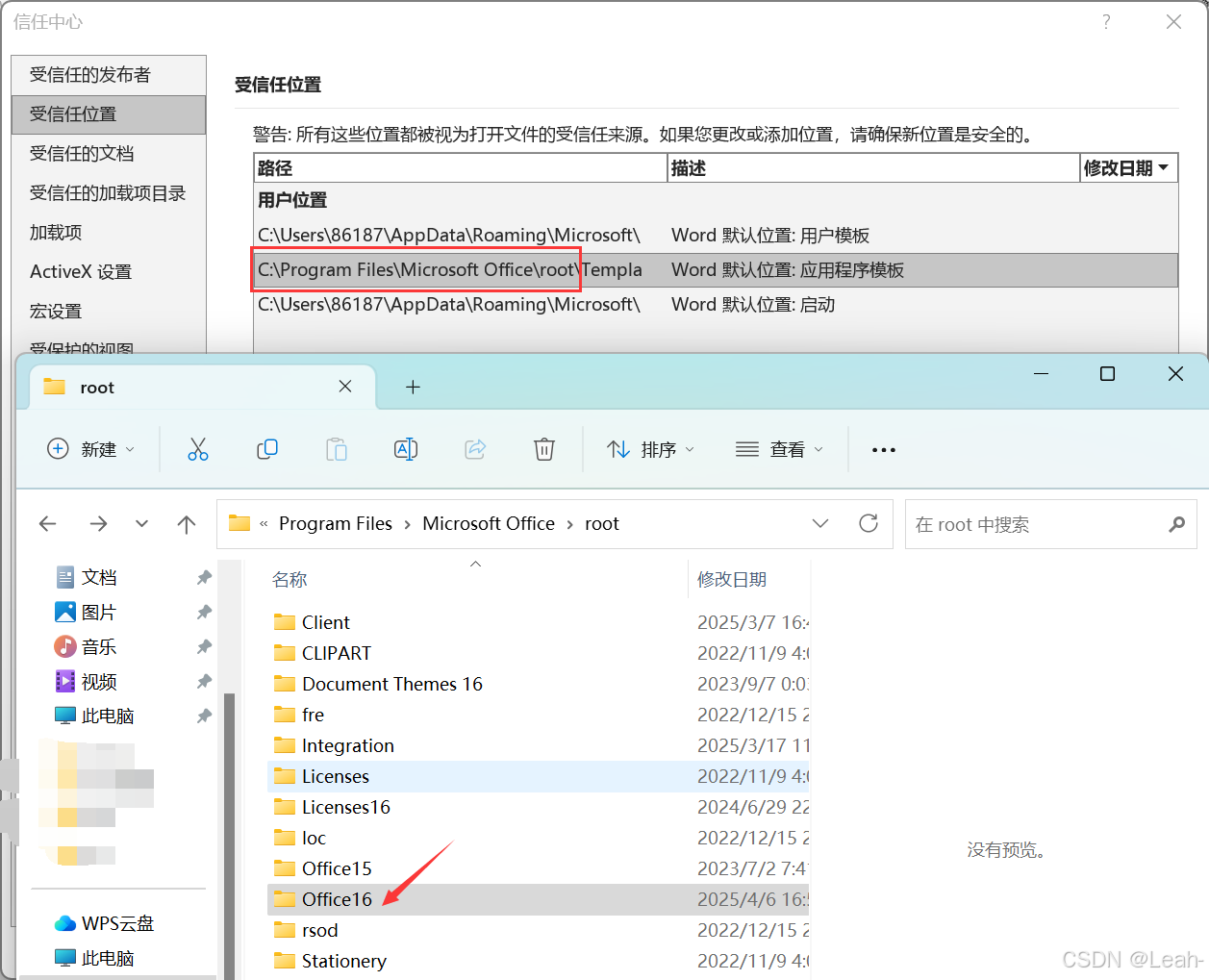
Task: Select 宏设置 in Trust Center
Action: (x=109, y=312)
